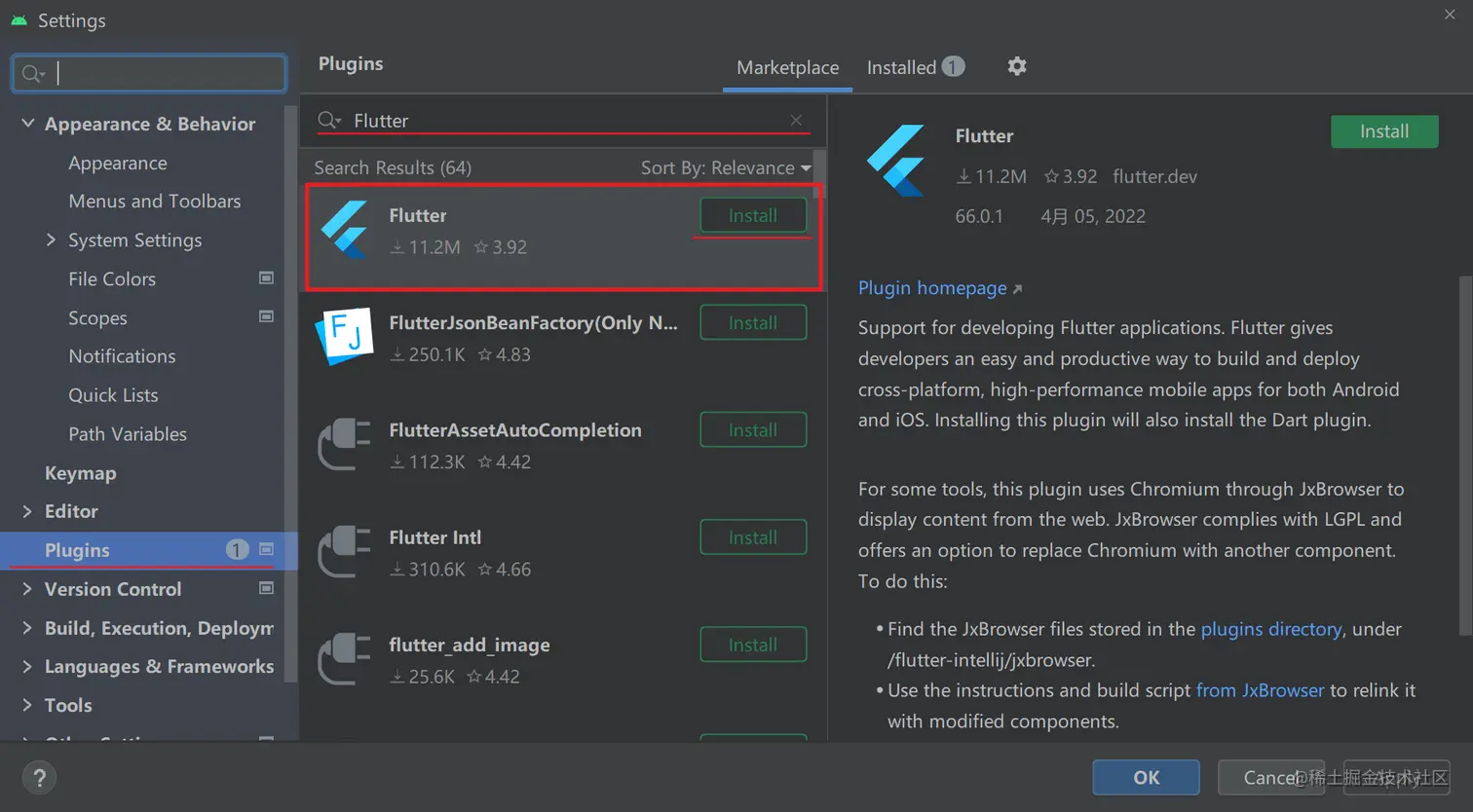The height and width of the screenshot is (812, 1473).
Task: Click the search results list scrollbar
Action: (x=819, y=173)
